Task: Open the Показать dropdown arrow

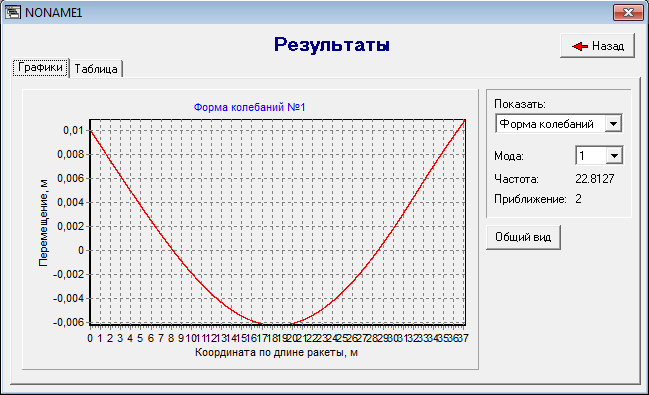Action: click(x=613, y=124)
